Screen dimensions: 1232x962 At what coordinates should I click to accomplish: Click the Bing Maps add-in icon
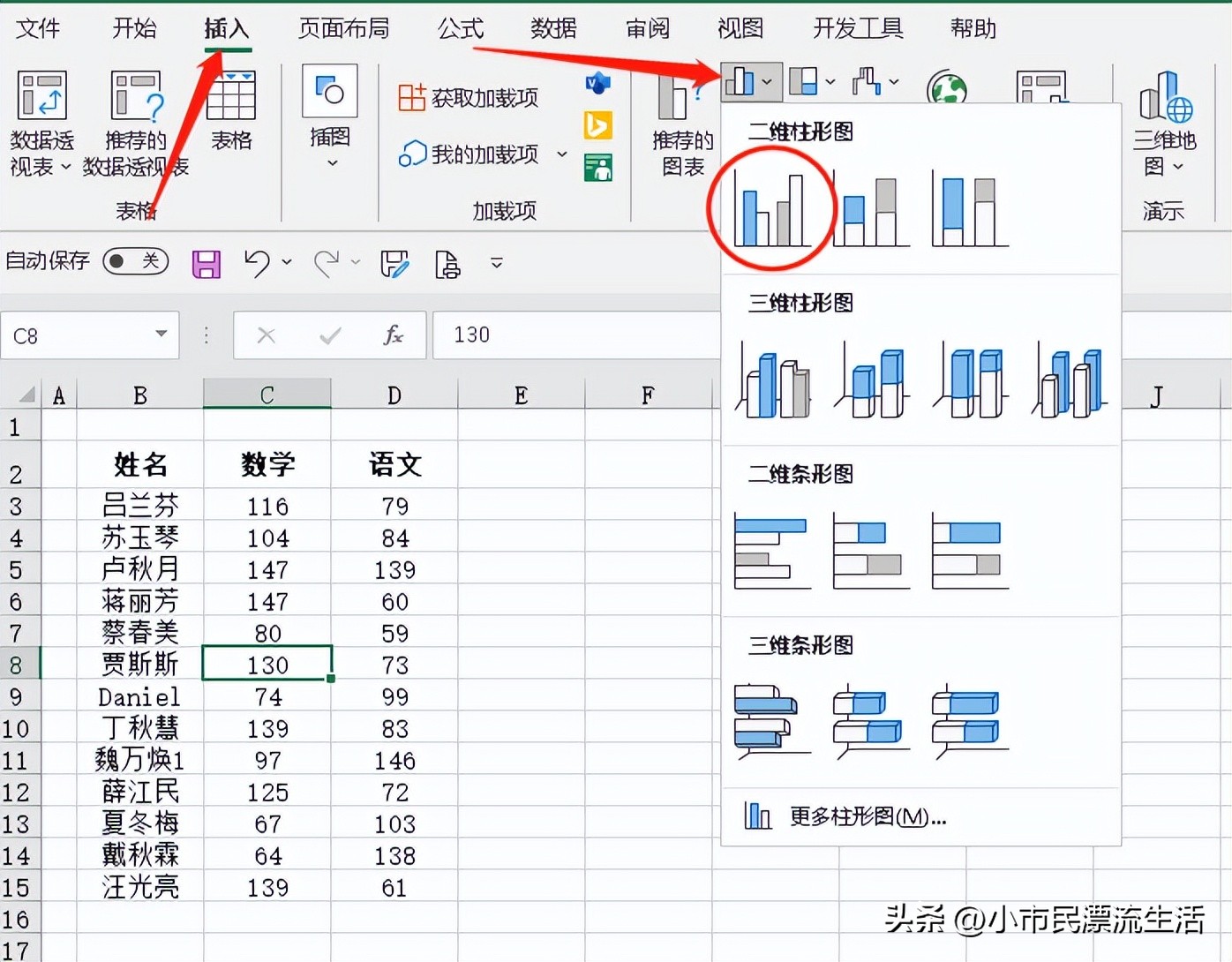click(597, 125)
